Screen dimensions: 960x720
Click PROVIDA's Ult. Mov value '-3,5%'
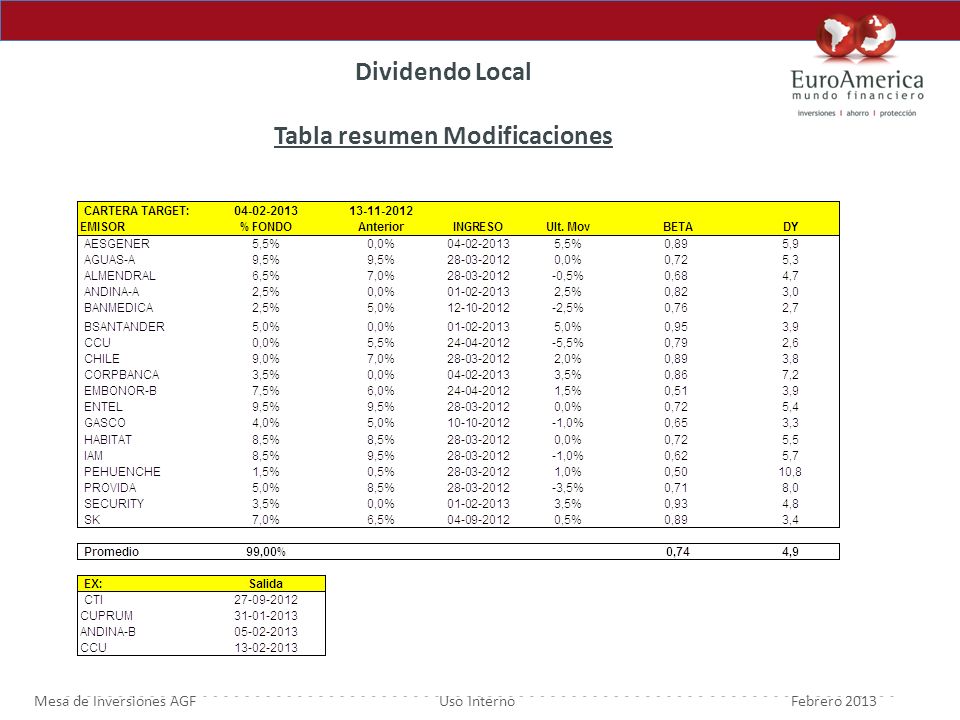tap(568, 487)
